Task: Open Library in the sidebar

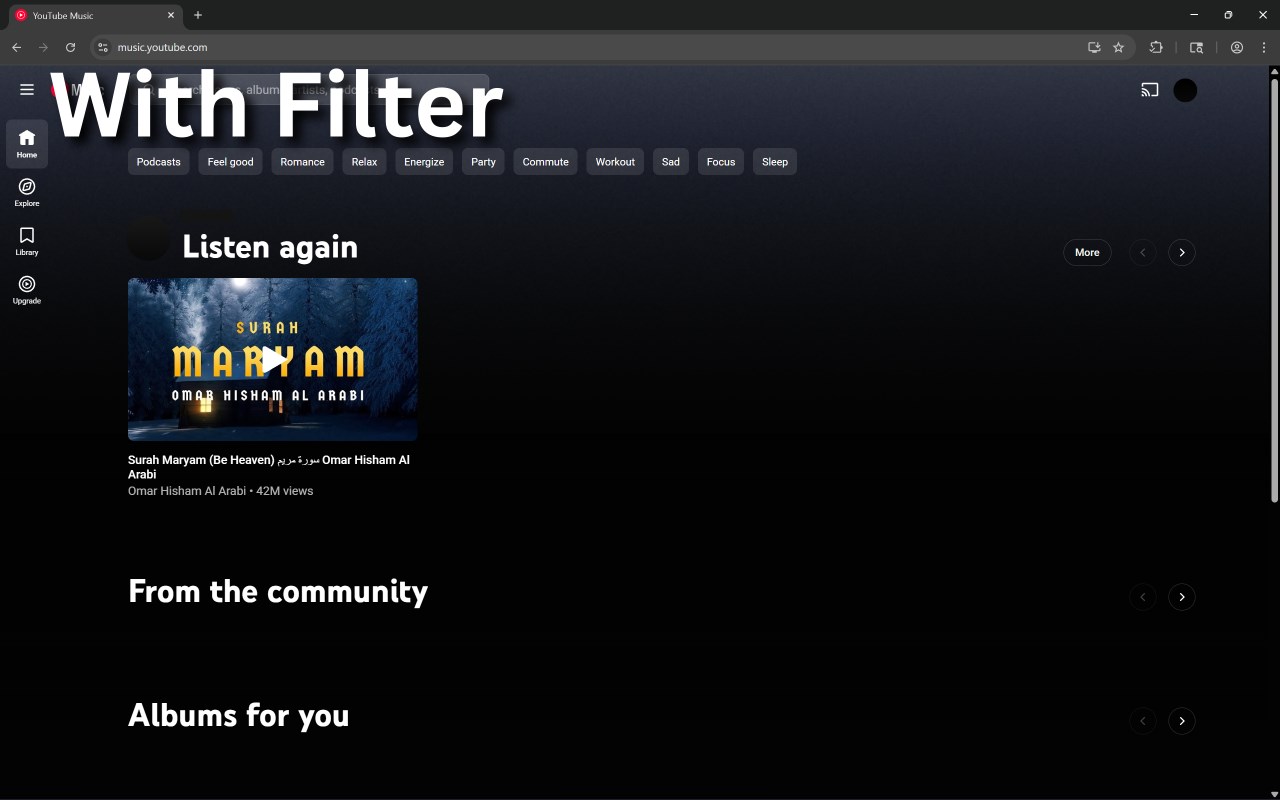Action: coord(27,242)
